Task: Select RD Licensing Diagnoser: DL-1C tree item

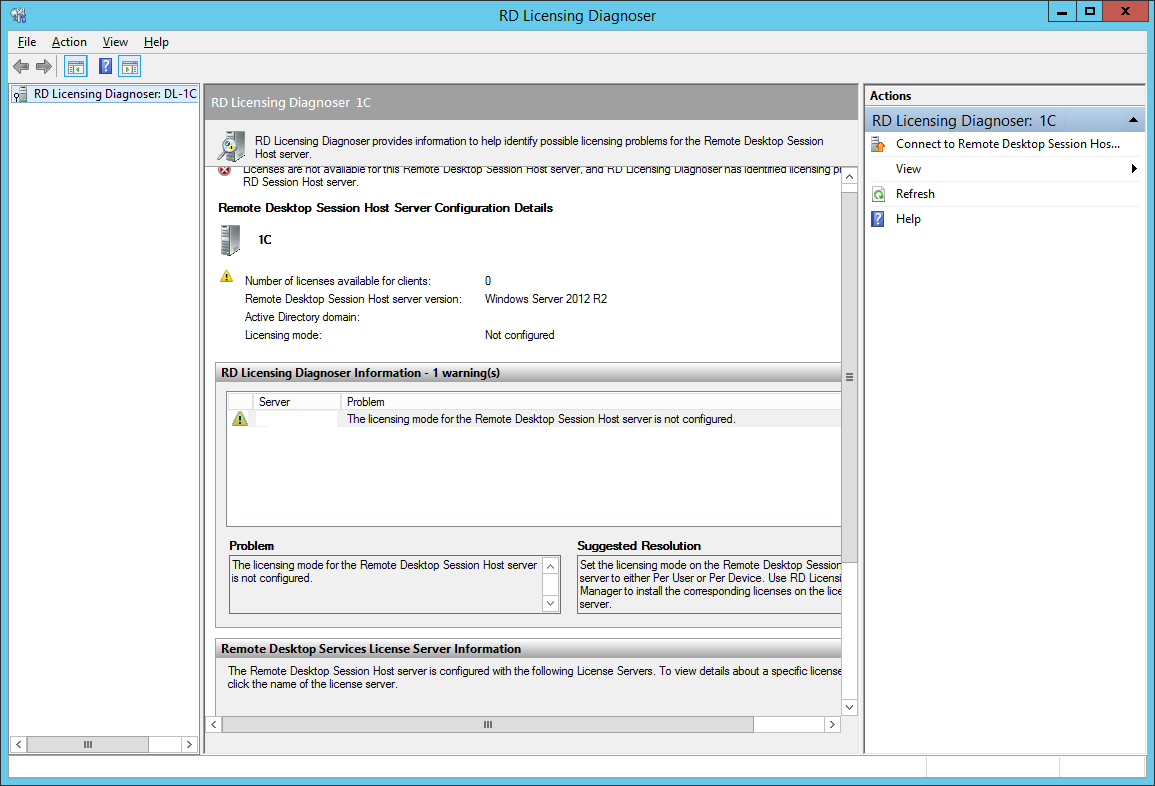Action: tap(115, 94)
